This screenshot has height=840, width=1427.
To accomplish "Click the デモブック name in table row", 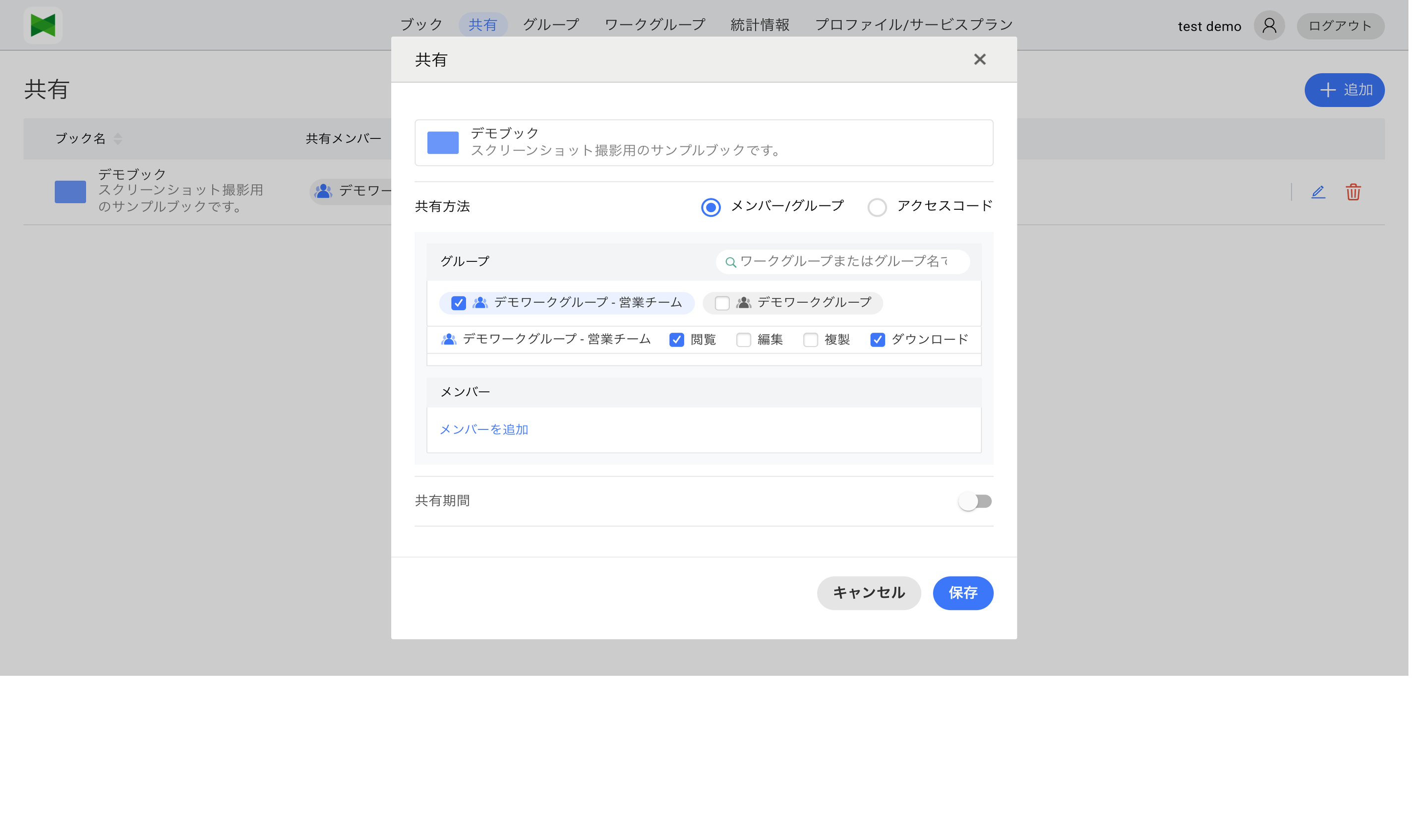I will click(x=132, y=175).
